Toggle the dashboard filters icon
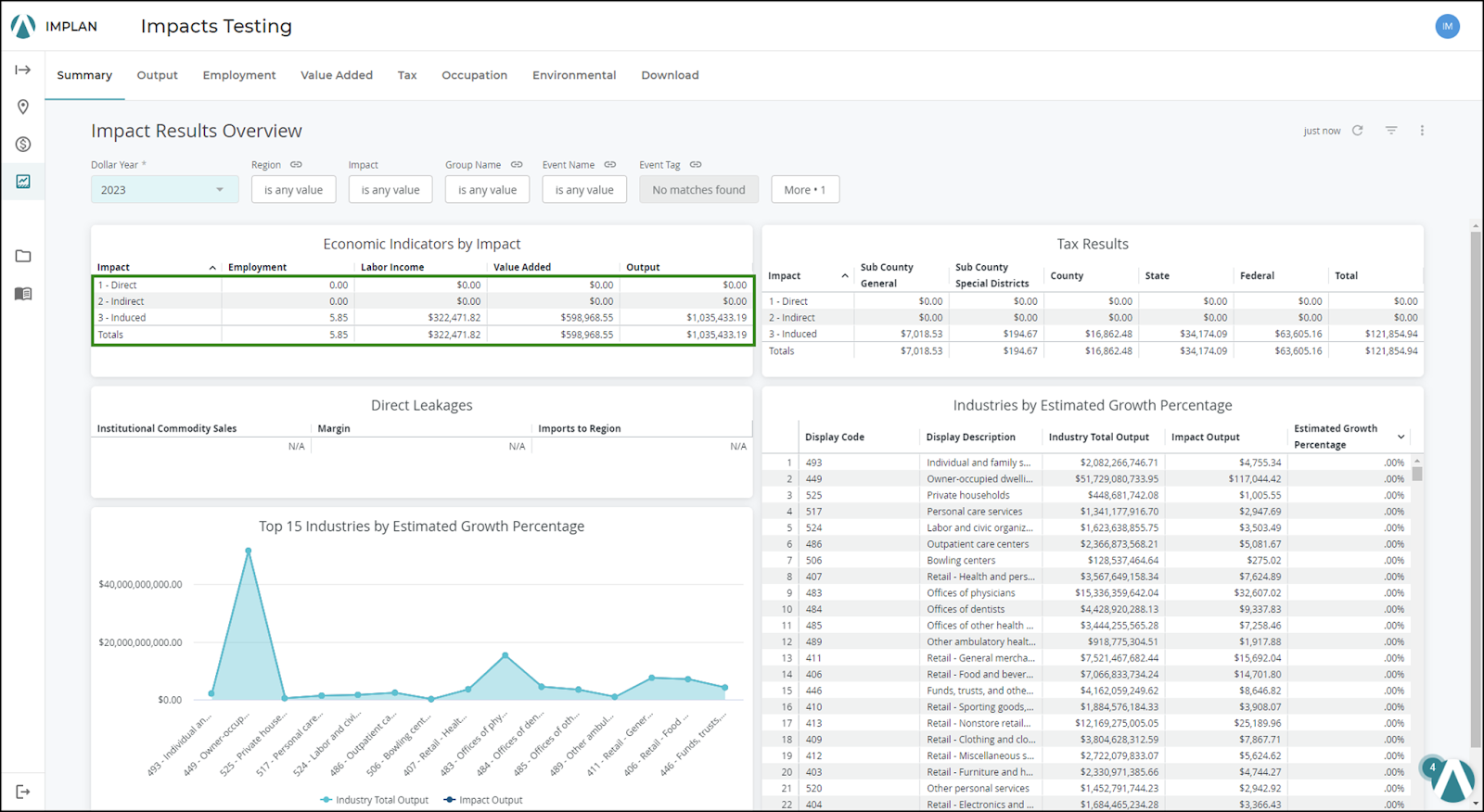1484x812 pixels. [x=1391, y=131]
